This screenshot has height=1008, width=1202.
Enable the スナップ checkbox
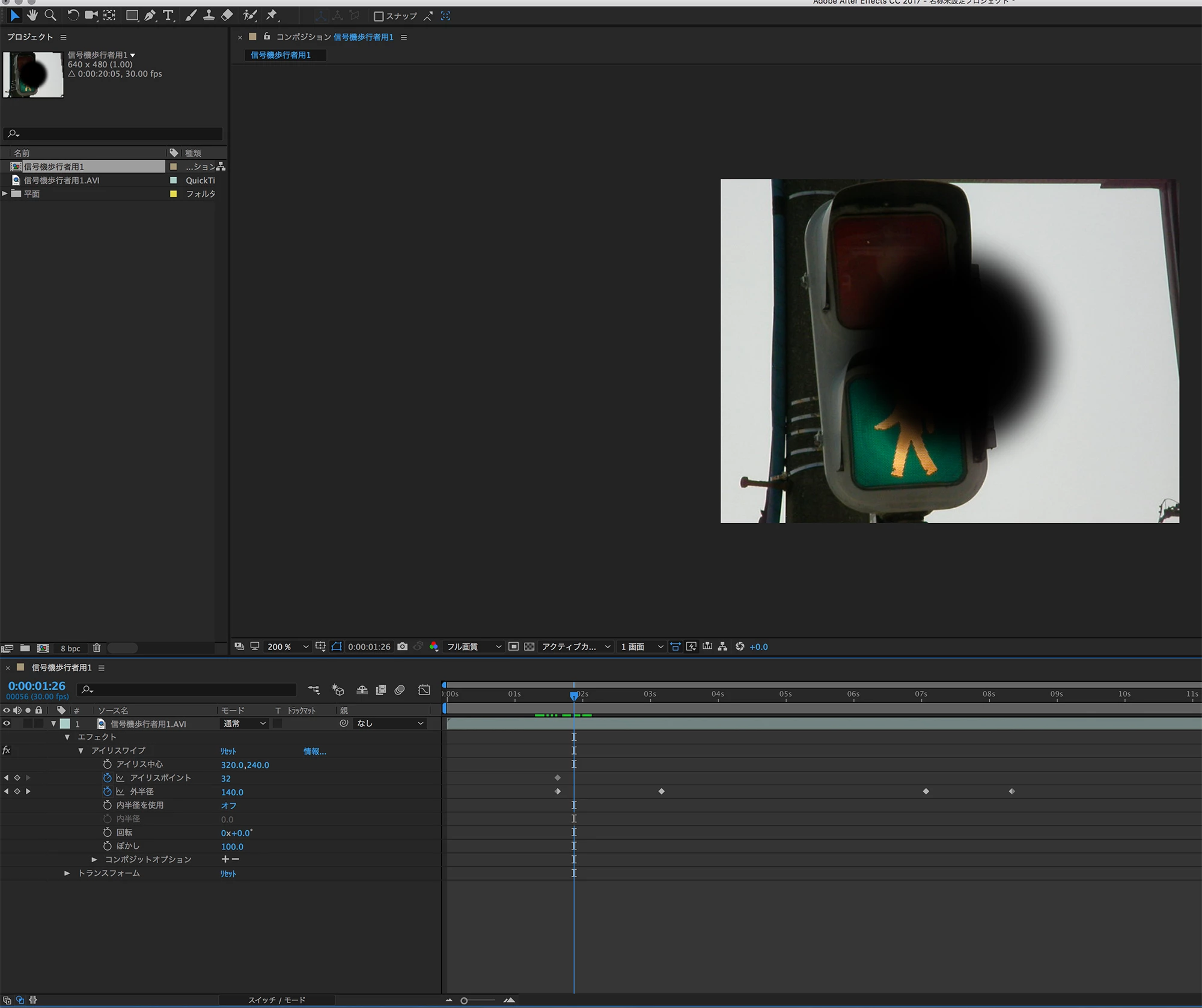379,16
